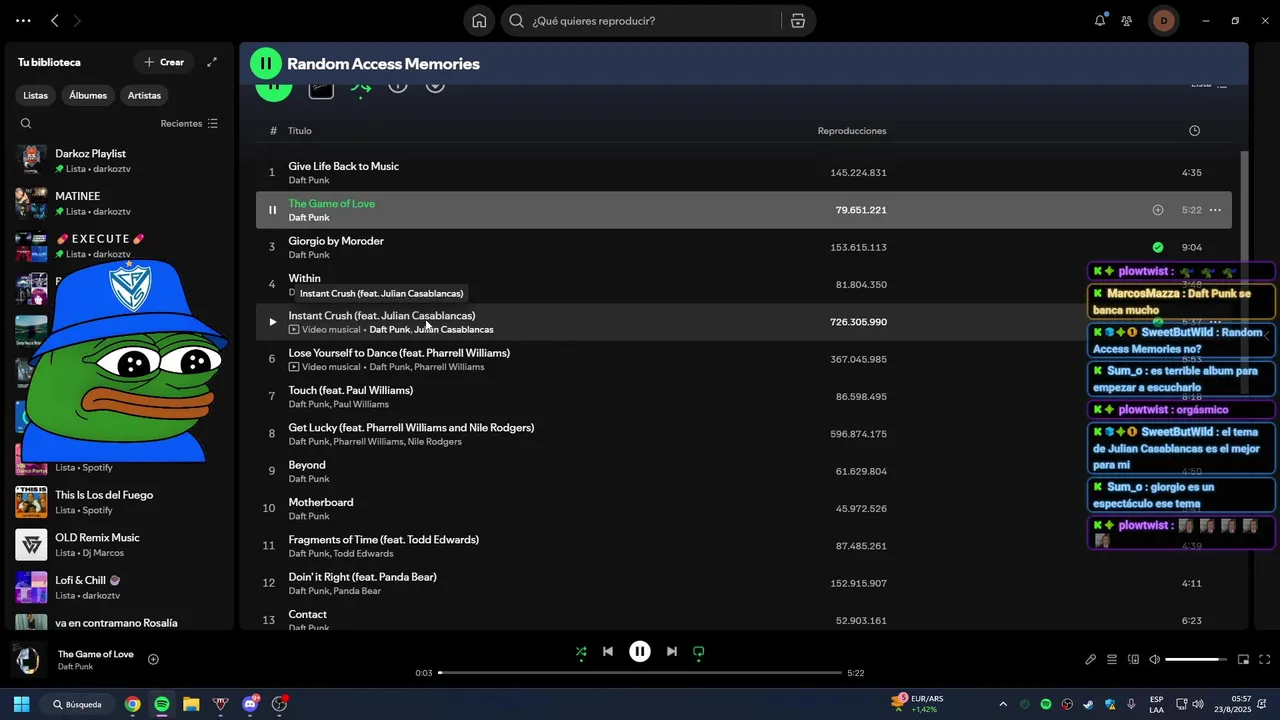The height and width of the screenshot is (720, 1280).
Task: Add current song to library with plus icon
Action: point(153,659)
